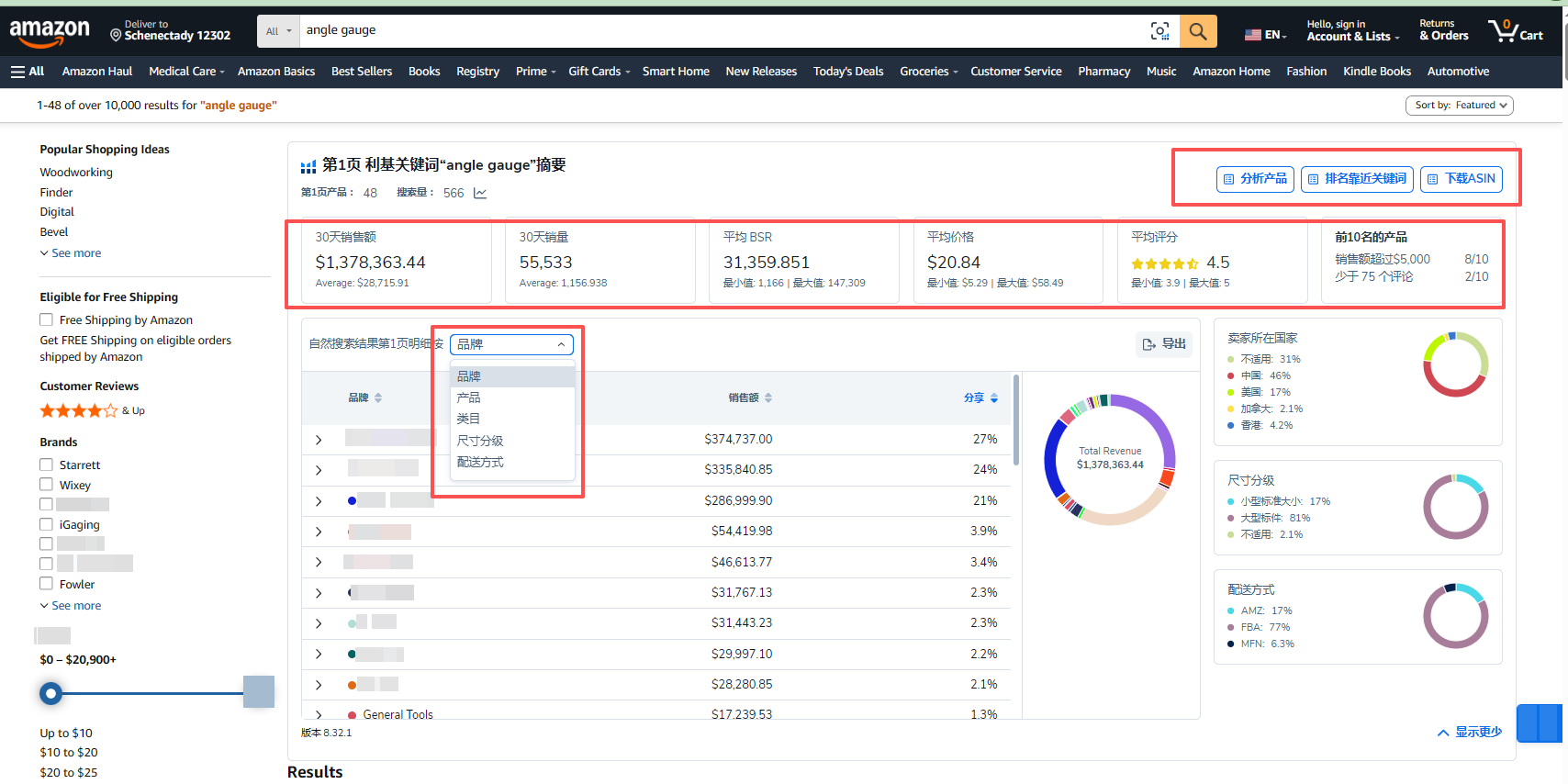Viewport: 1568px width, 784px height.
Task: Open the hamburger All menu
Action: pyautogui.click(x=28, y=72)
